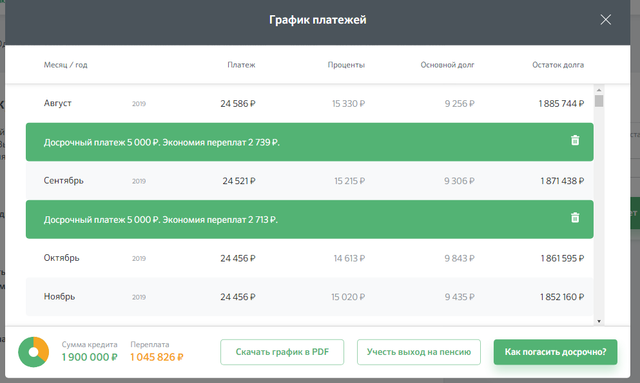This screenshot has height=383, width=640.
Task: Select the Октябрь row label
Action: (x=62, y=258)
